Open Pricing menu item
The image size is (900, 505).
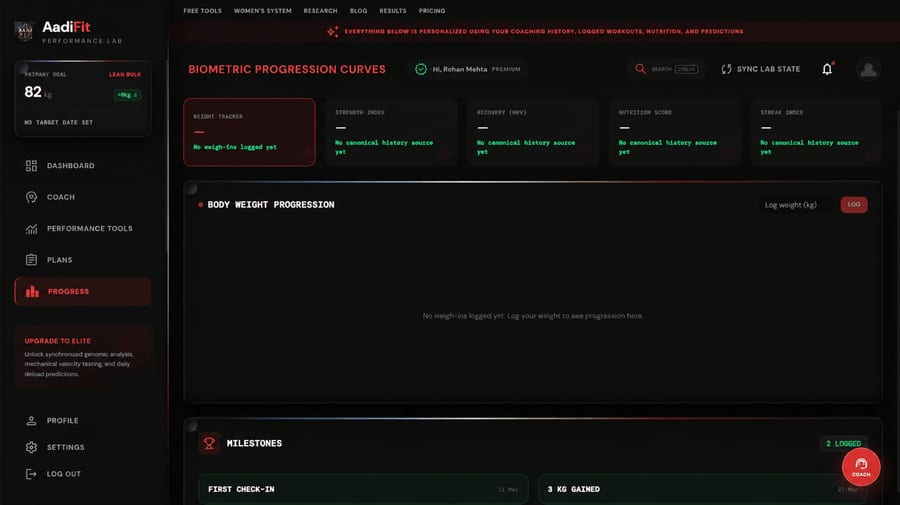[432, 11]
